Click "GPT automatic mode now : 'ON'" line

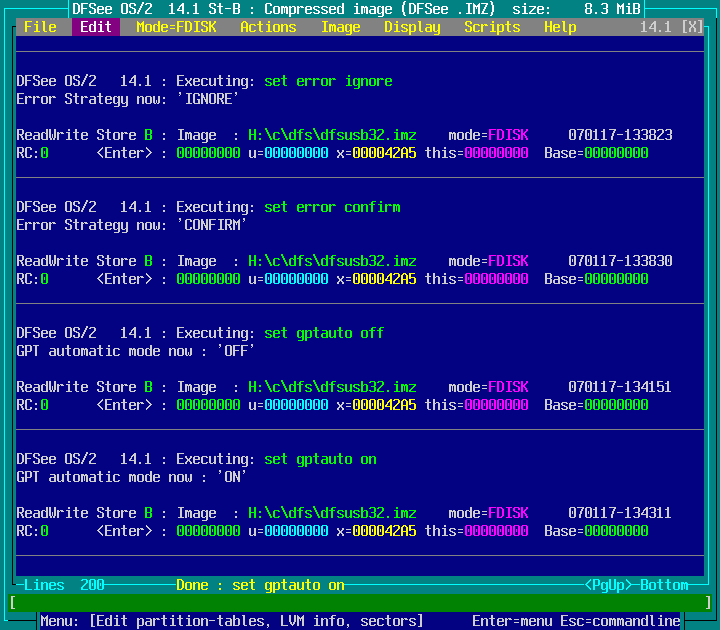[x=131, y=477]
